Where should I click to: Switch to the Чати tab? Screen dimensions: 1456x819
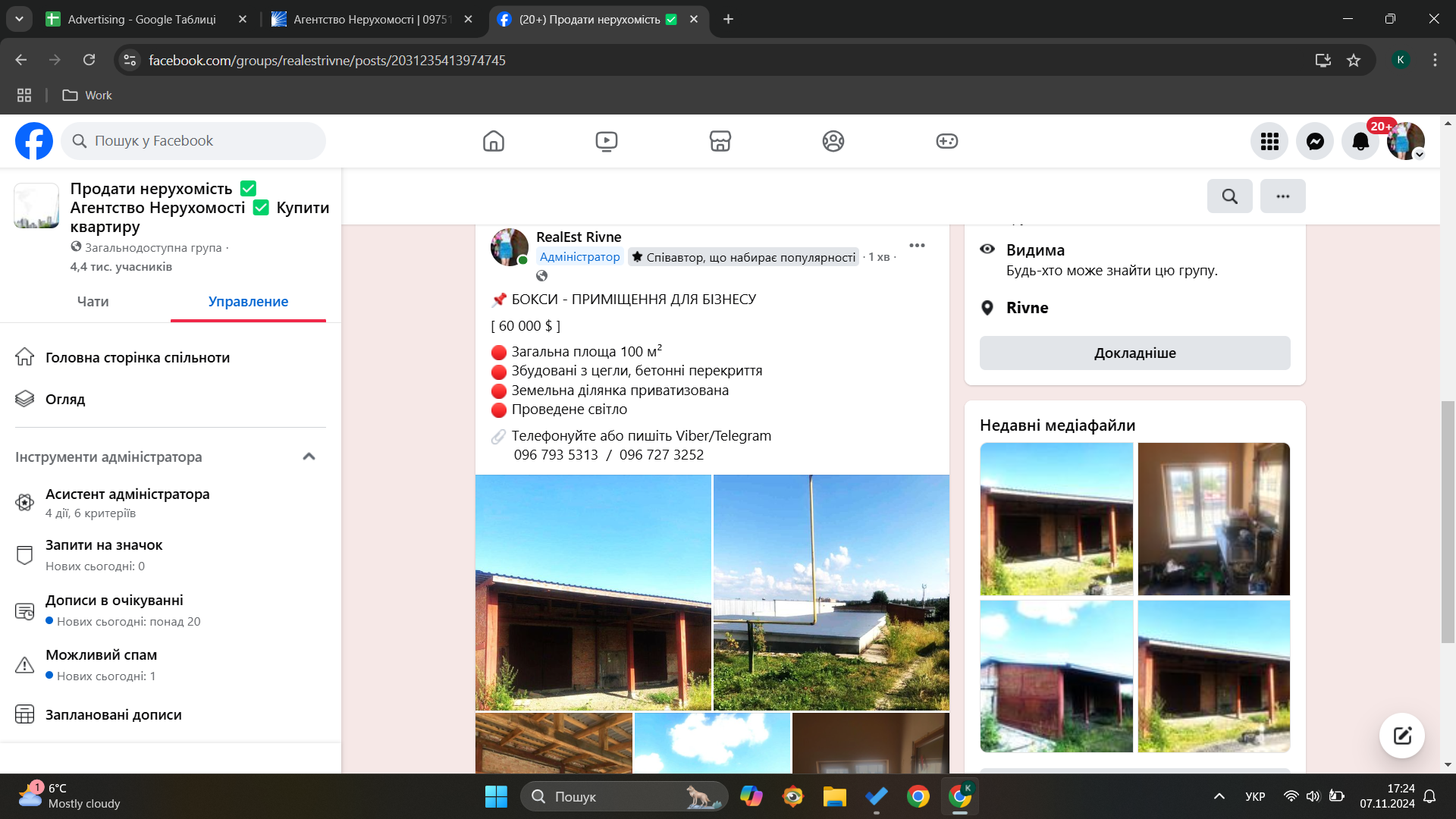coord(93,302)
